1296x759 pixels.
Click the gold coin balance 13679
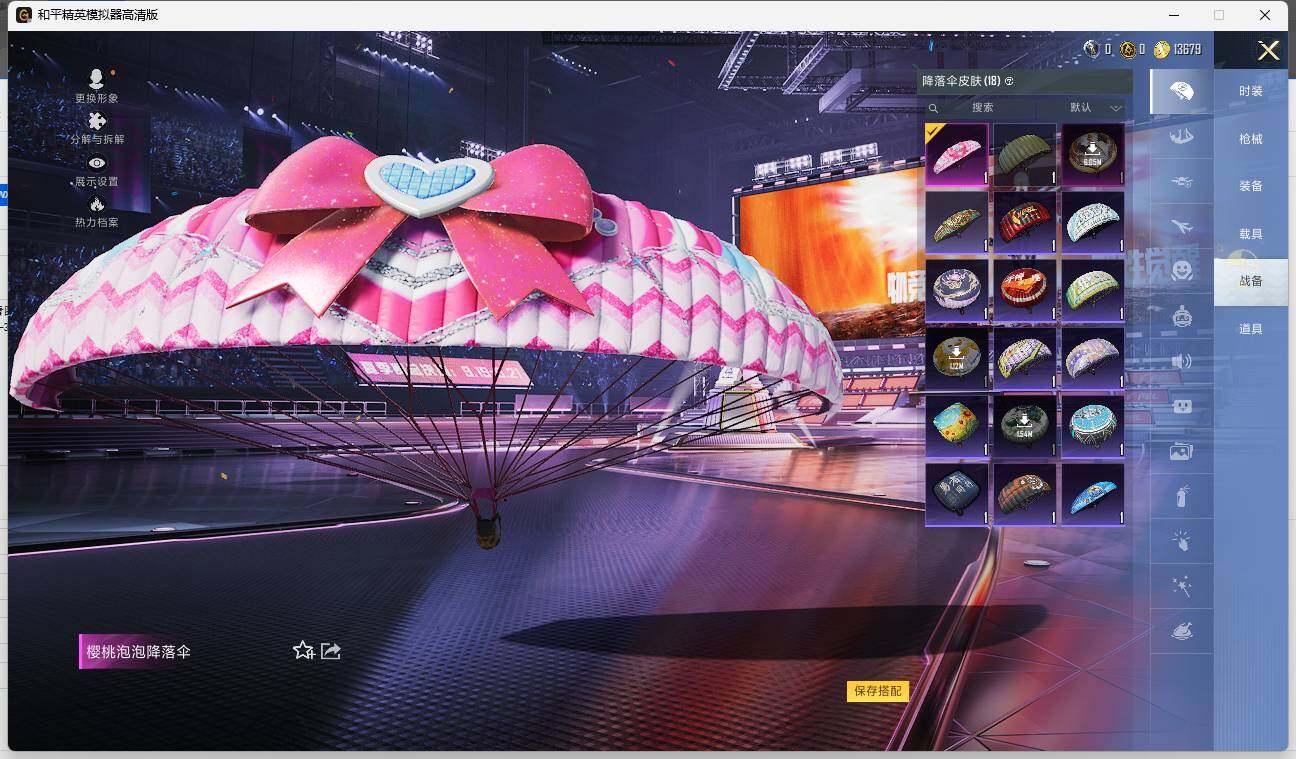coord(1177,50)
